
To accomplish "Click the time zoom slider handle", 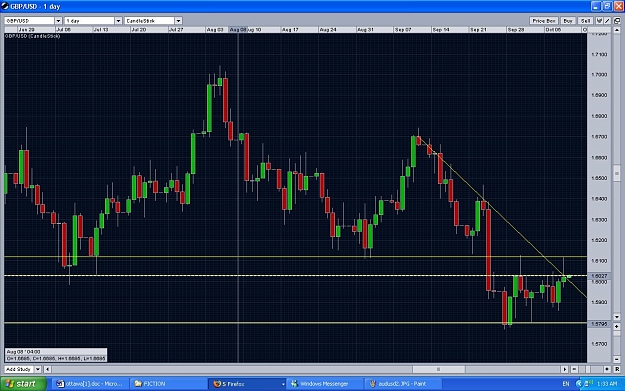I will 588,369.
